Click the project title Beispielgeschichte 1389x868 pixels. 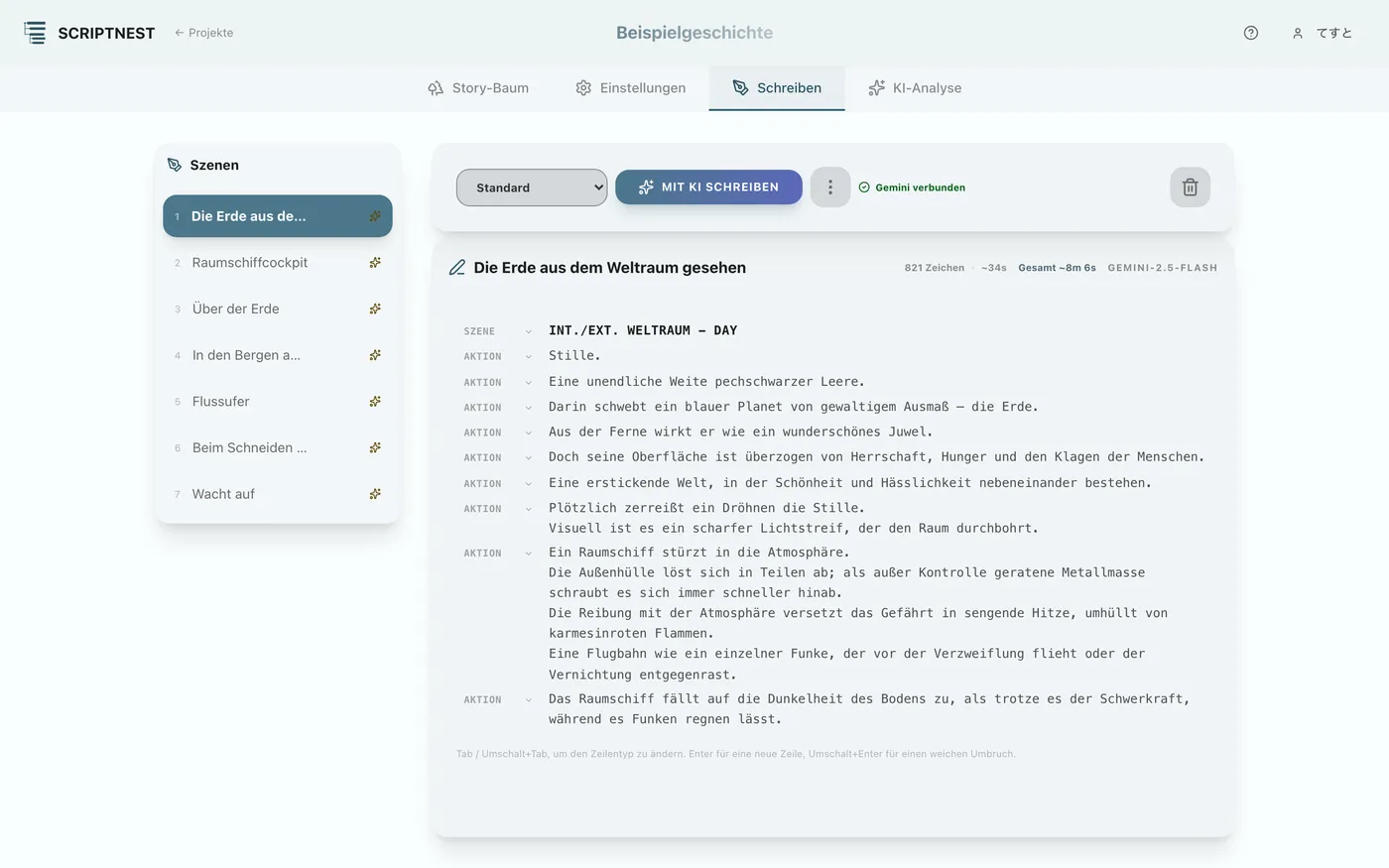(694, 33)
